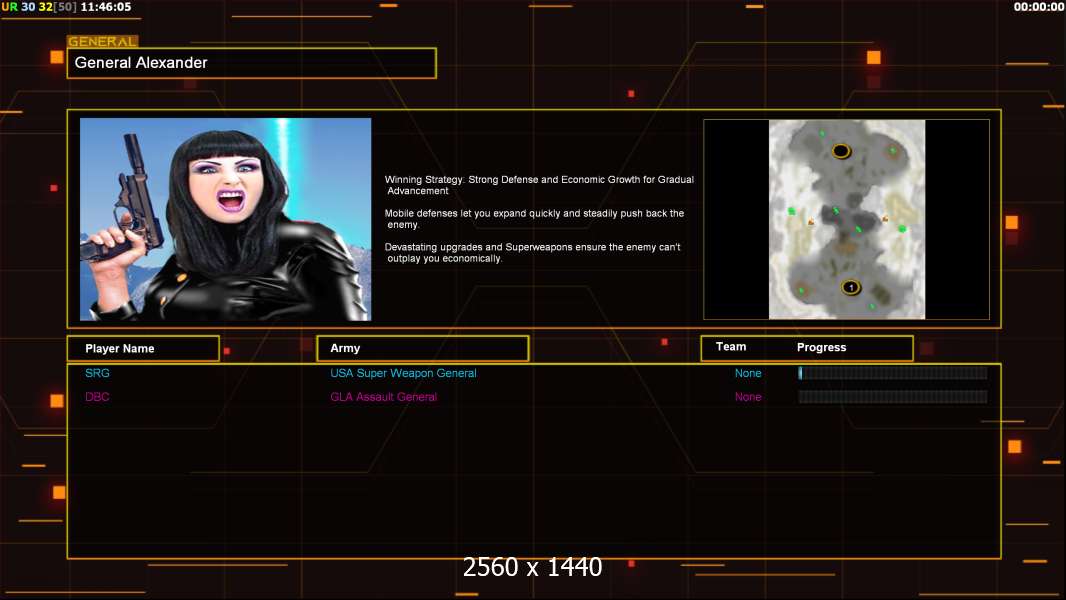
Task: Click the Team column header
Action: (731, 347)
